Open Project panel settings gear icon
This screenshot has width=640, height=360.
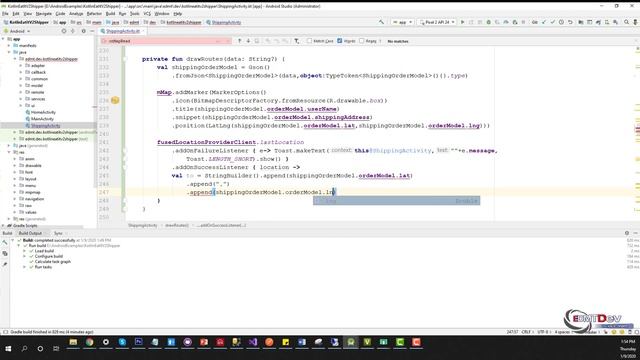tap(84, 31)
